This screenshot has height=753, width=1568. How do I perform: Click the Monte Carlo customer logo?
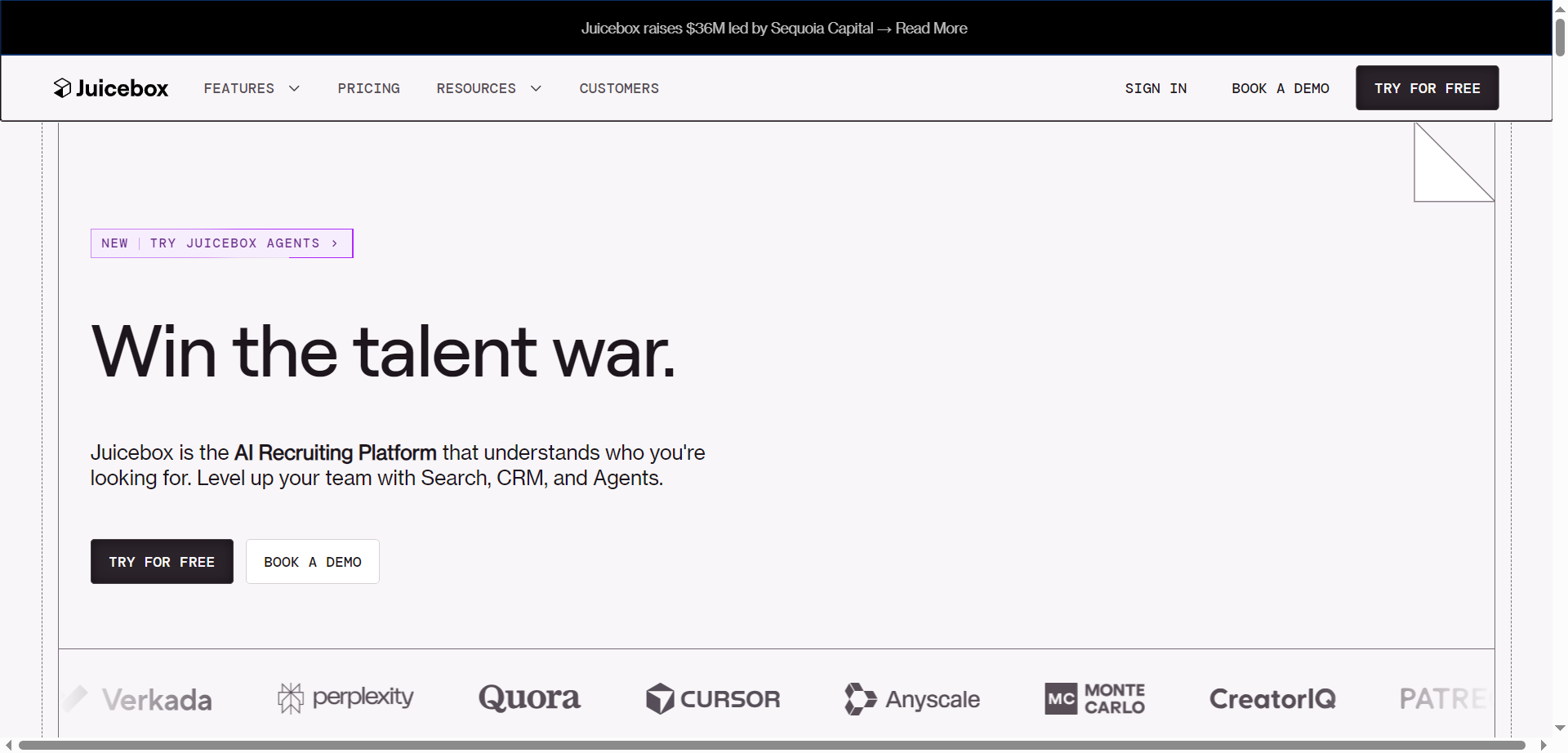coord(1094,699)
